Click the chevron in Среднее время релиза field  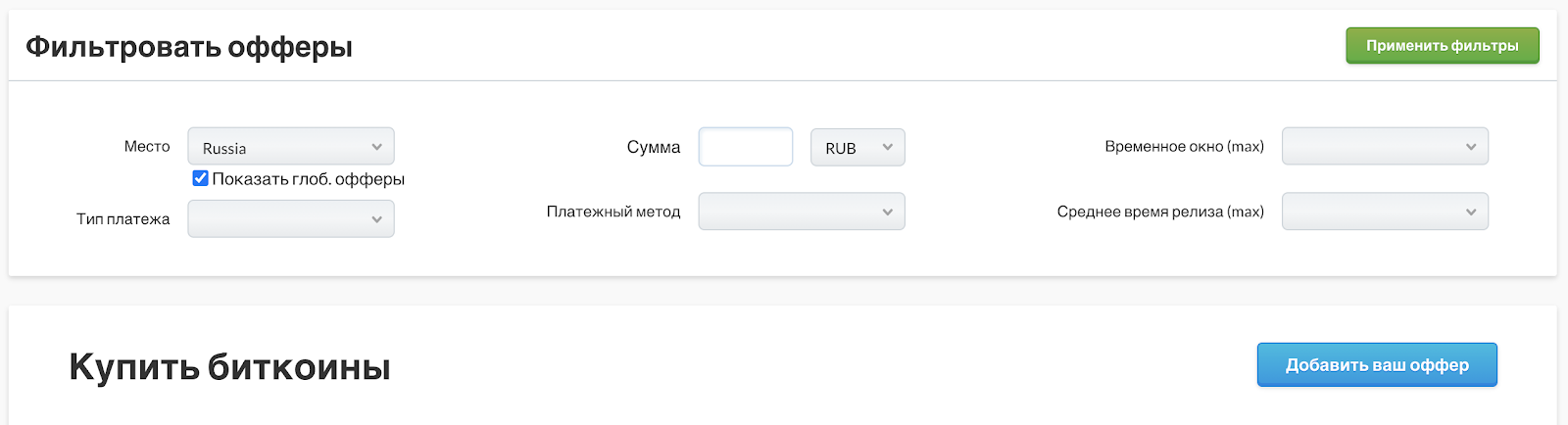click(1470, 212)
